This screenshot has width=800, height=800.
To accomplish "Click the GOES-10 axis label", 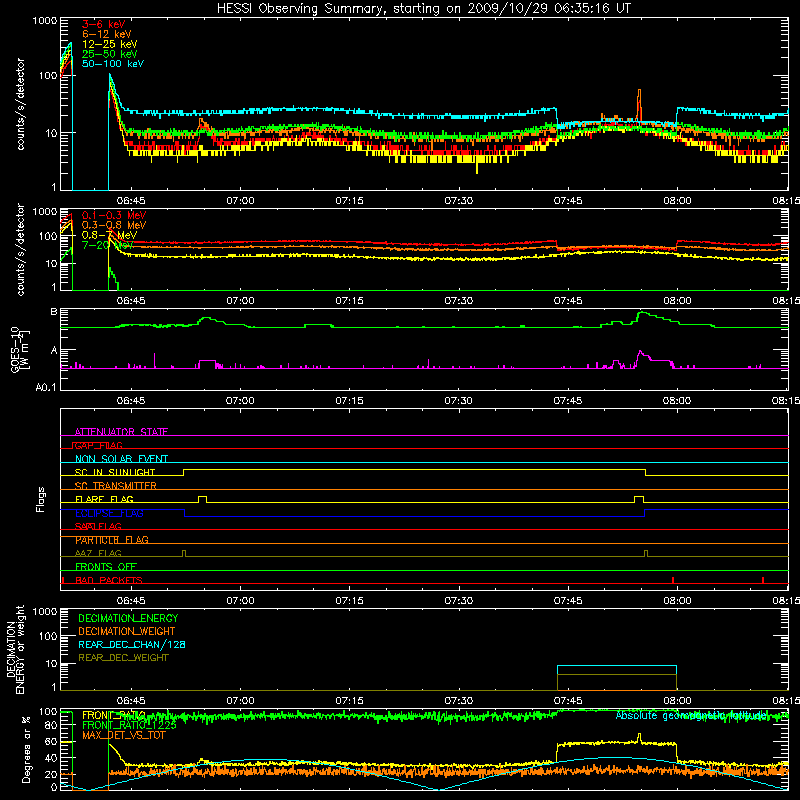I will pyautogui.click(x=15, y=349).
